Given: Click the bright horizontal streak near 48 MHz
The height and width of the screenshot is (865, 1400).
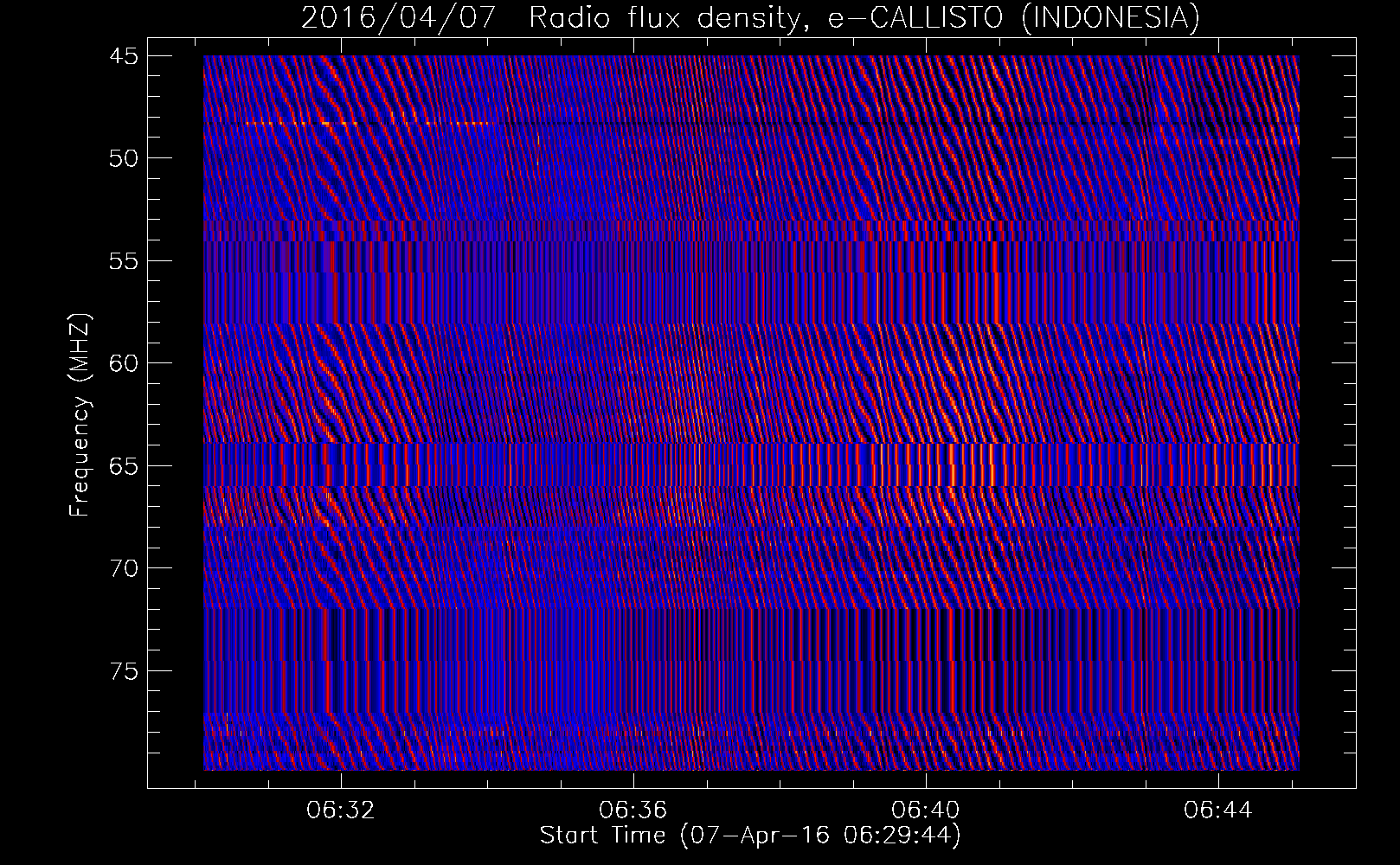Looking at the screenshot, I should pyautogui.click(x=368, y=124).
